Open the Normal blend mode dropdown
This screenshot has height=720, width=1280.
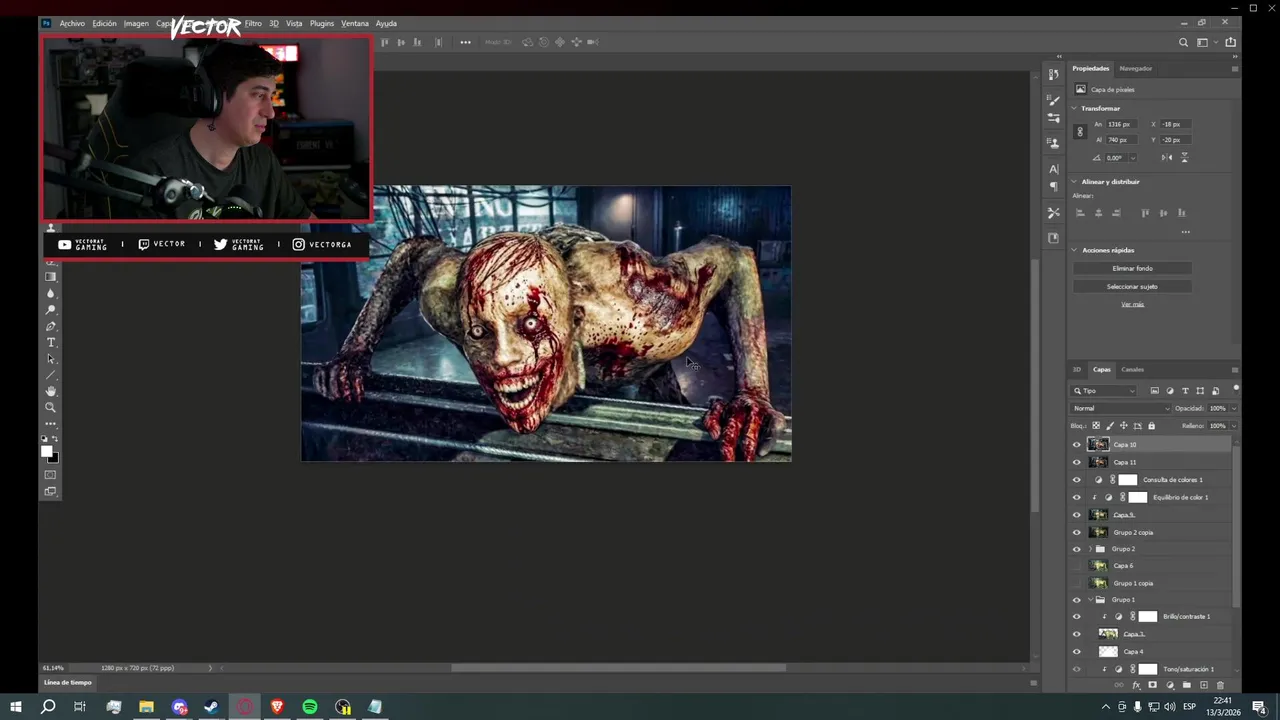(1121, 408)
